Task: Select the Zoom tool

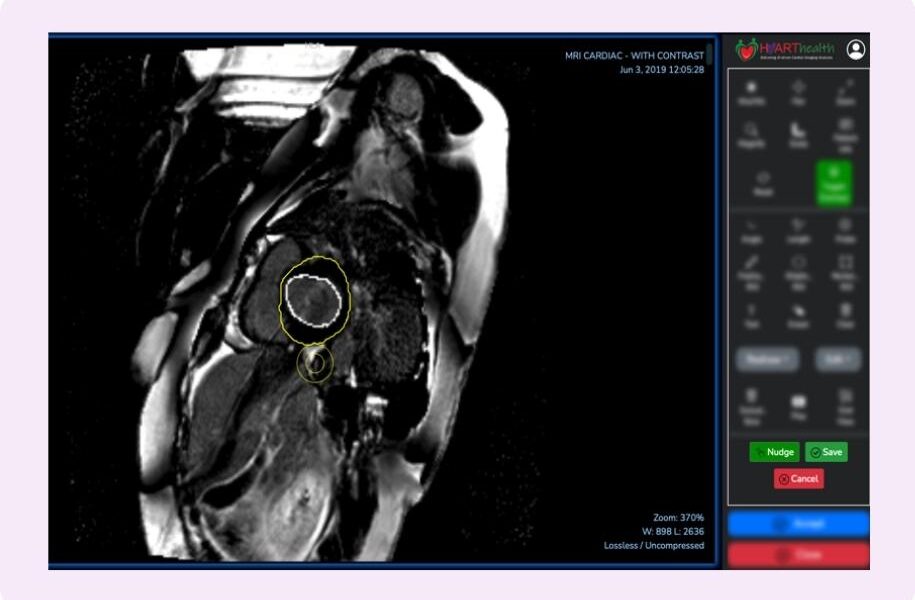Action: [845, 92]
